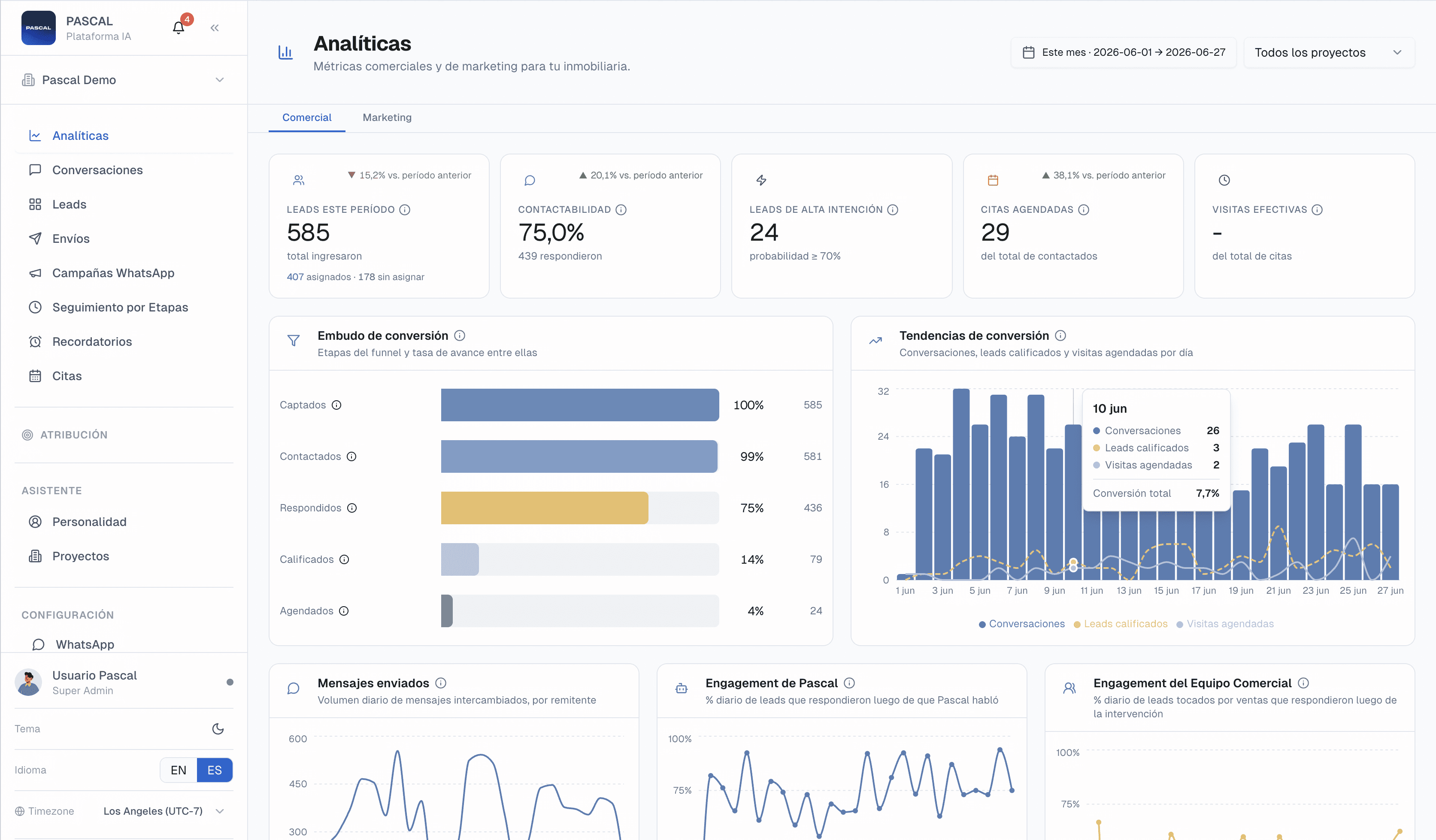Collapse the sidebar with double-chevron icon
The width and height of the screenshot is (1436, 840).
click(214, 27)
